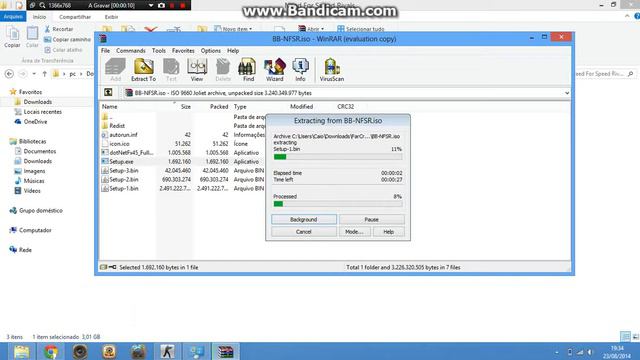640x360 pixels.
Task: Click Recortar in Explorer ribbon
Action: [59, 29]
